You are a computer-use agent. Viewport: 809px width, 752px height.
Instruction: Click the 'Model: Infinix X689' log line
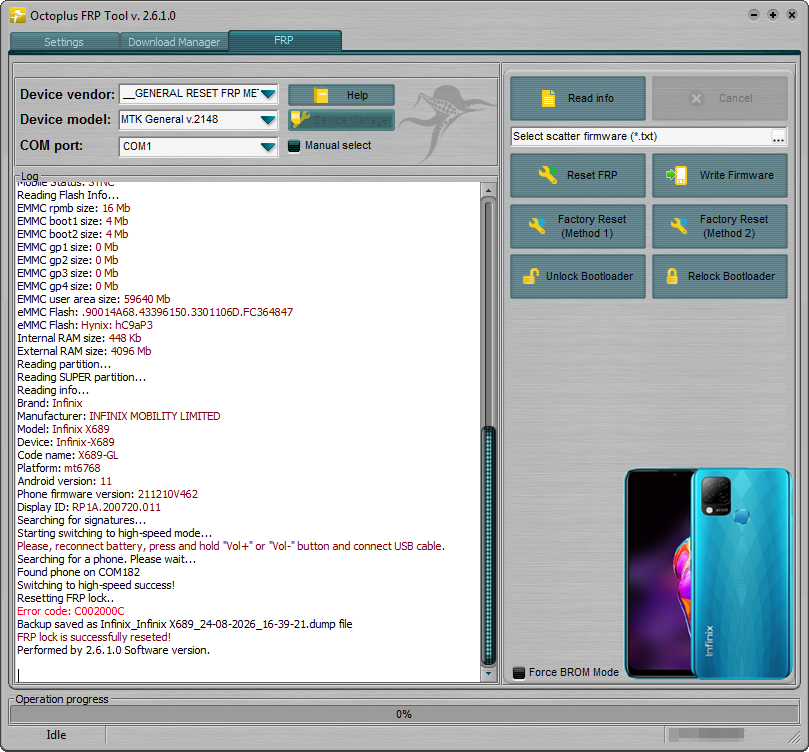tap(63, 429)
